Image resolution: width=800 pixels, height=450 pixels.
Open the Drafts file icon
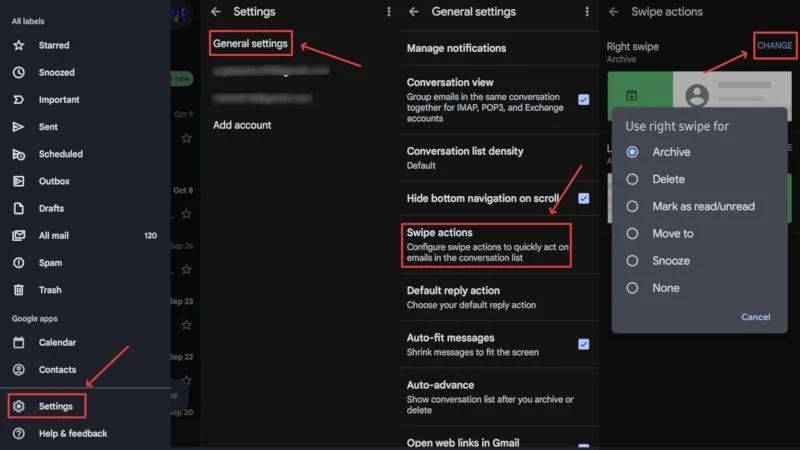click(18, 208)
